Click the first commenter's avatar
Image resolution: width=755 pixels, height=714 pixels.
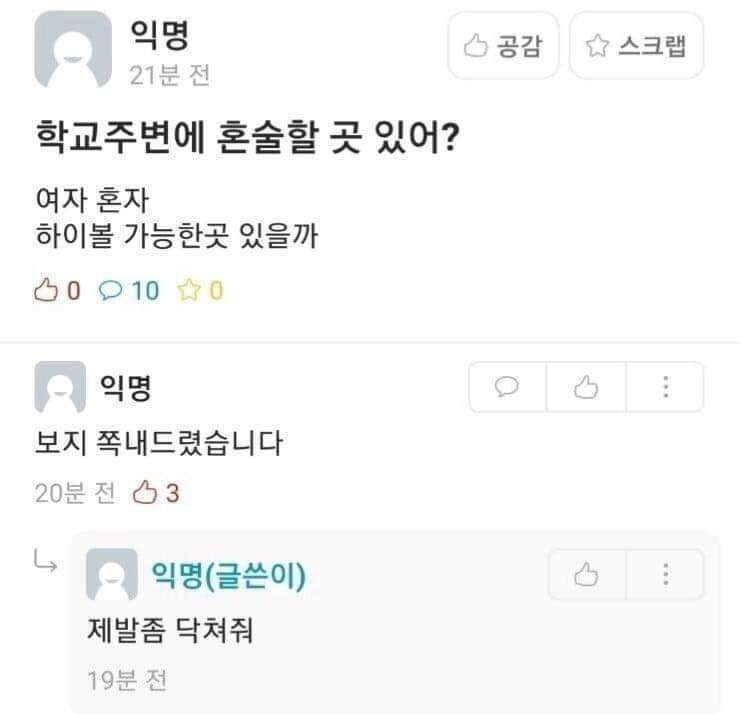(x=60, y=387)
